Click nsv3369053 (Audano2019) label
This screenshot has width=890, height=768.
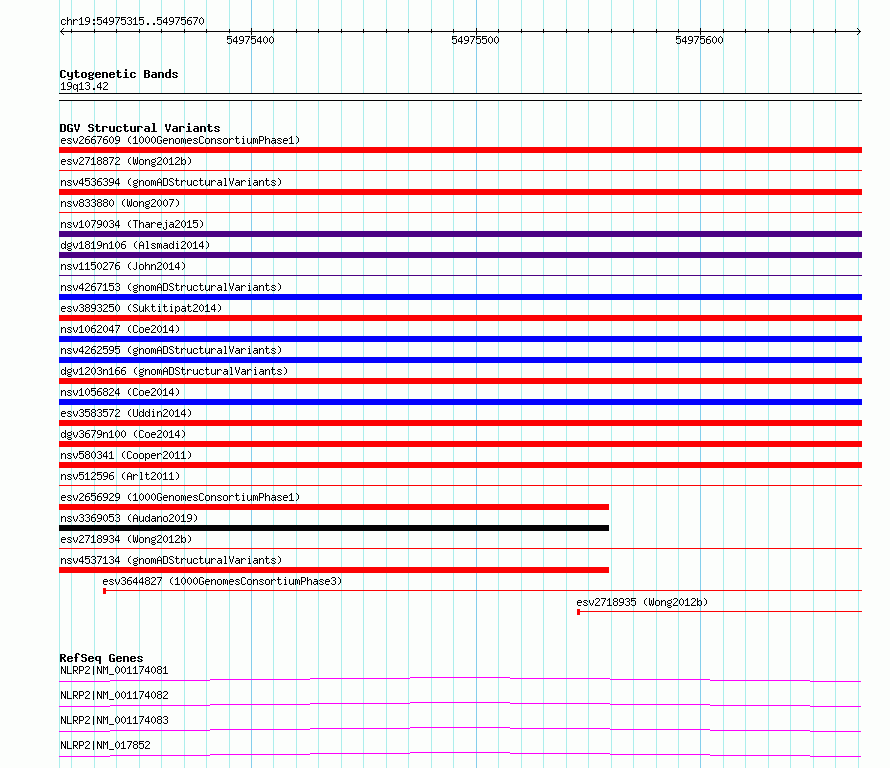tap(129, 518)
